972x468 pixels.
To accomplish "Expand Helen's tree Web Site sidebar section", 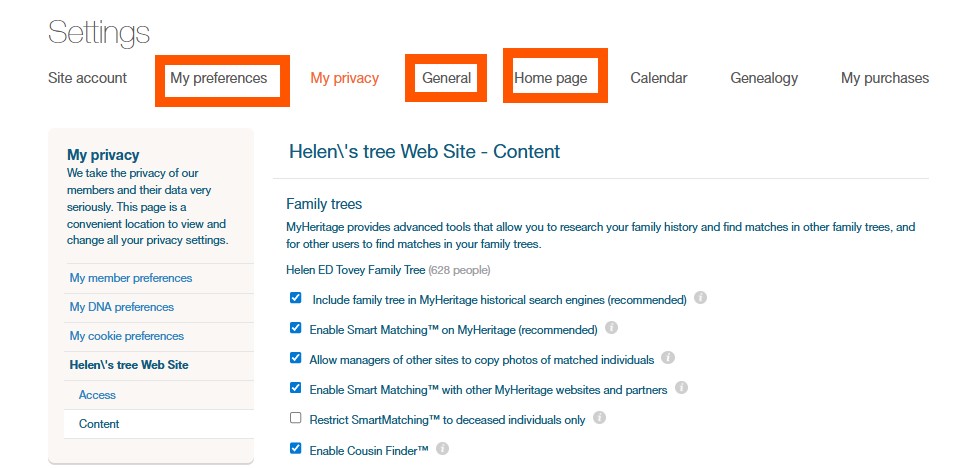I will tap(128, 365).
